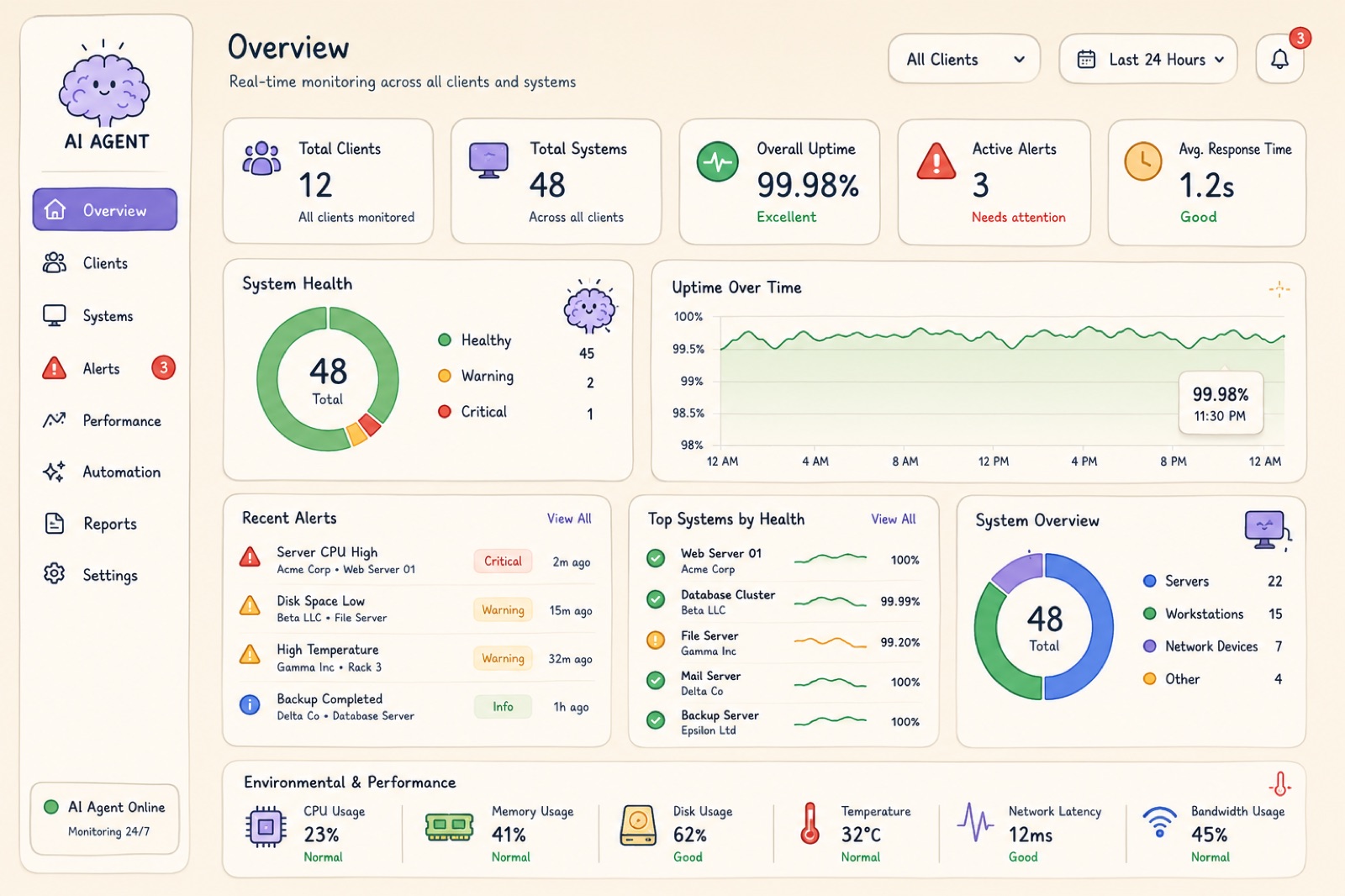Open Reports in the sidebar
Viewport: 1345px width, 896px height.
point(105,524)
